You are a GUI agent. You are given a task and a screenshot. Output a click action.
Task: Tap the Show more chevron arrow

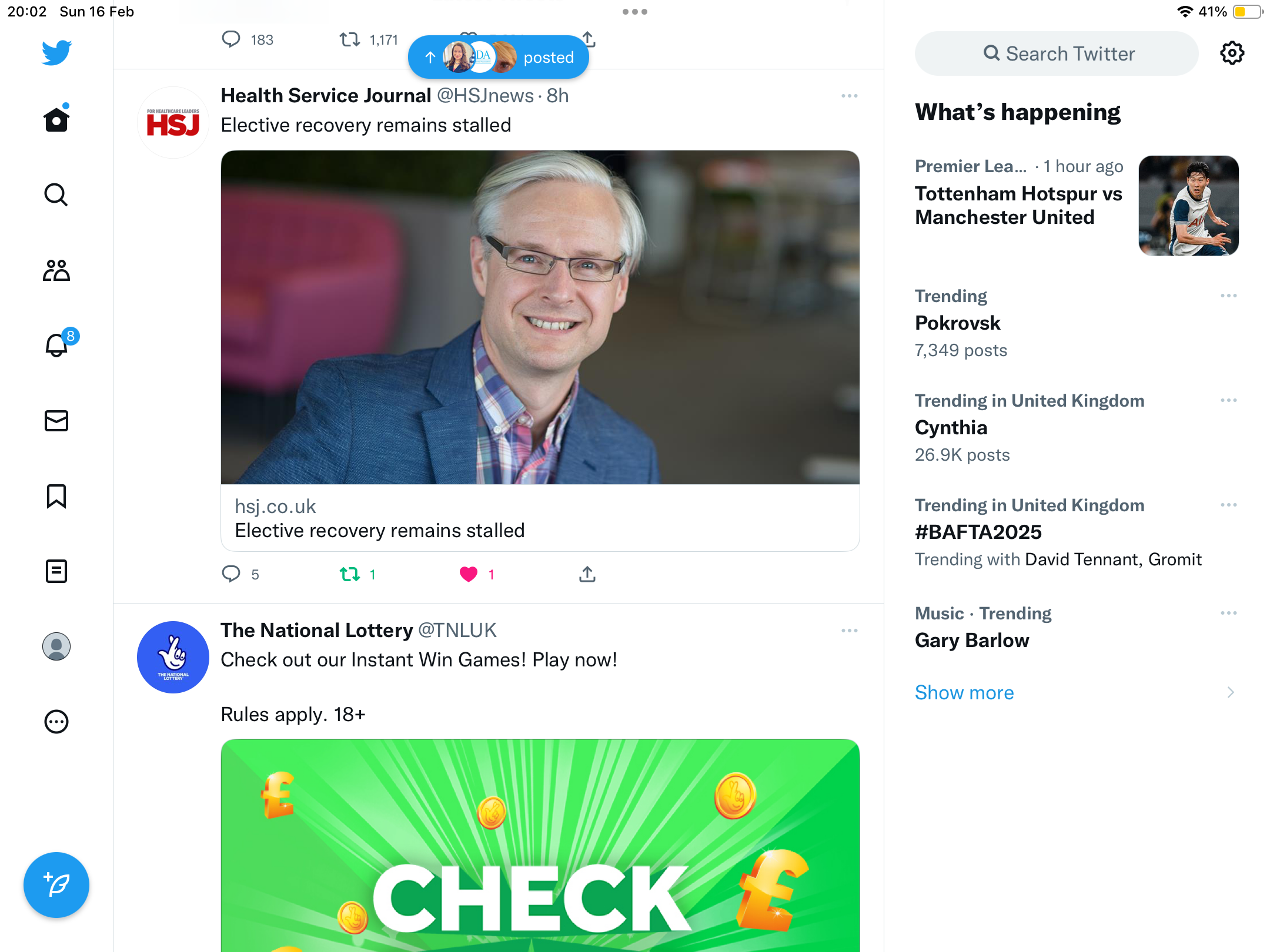(x=1230, y=692)
